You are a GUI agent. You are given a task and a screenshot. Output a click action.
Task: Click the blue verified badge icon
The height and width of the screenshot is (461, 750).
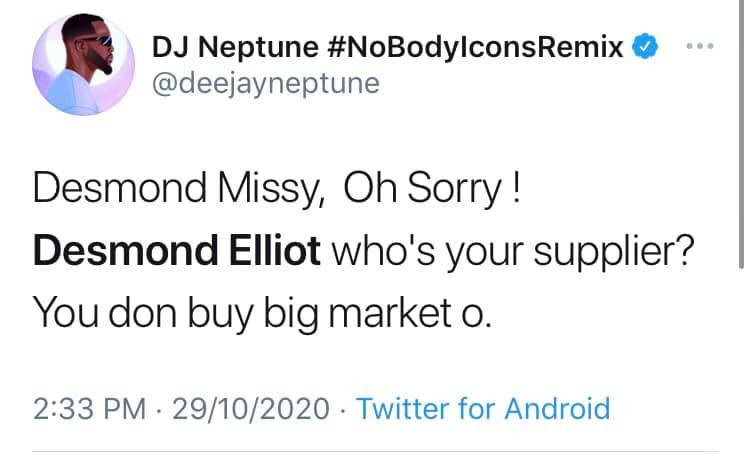coord(645,46)
